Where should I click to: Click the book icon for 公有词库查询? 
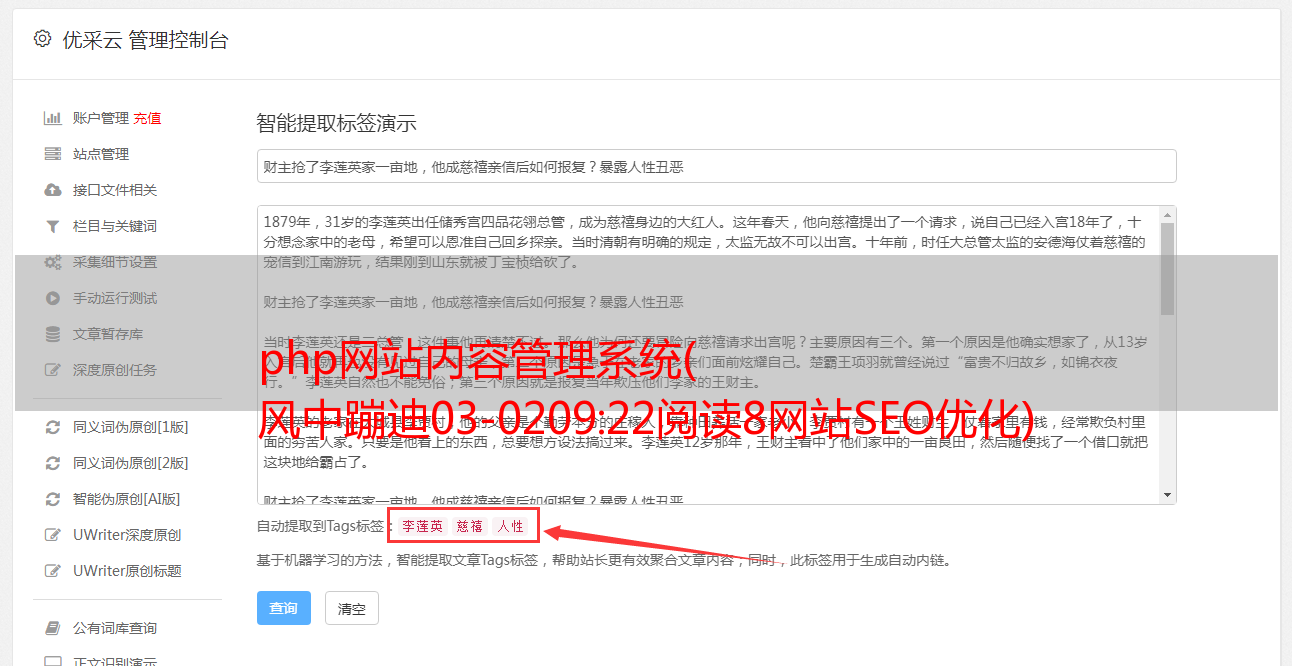53,628
